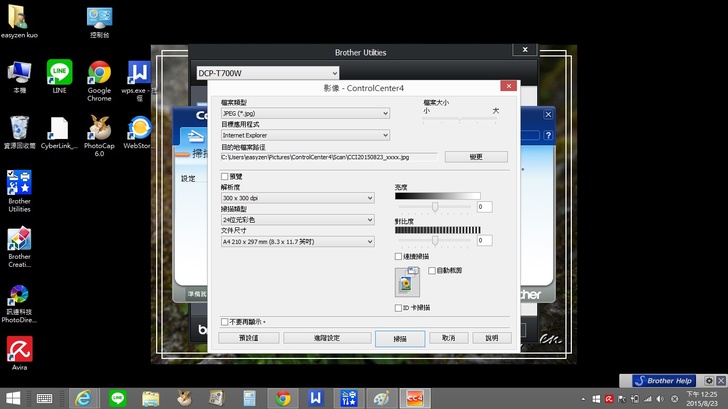Expand the JPEG file type dropdown
728x409 pixels.
point(305,113)
